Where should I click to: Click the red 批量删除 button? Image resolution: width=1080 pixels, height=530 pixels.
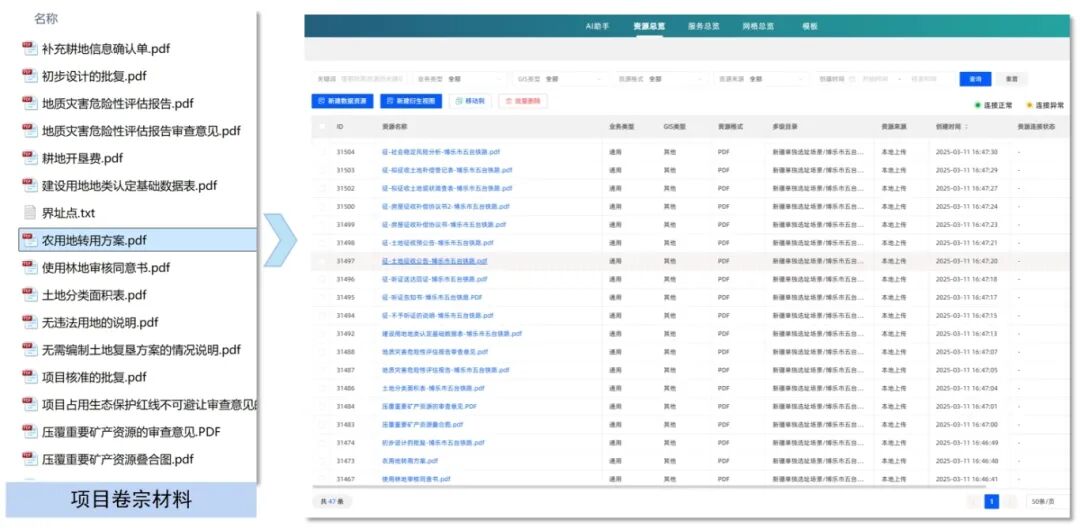(523, 101)
